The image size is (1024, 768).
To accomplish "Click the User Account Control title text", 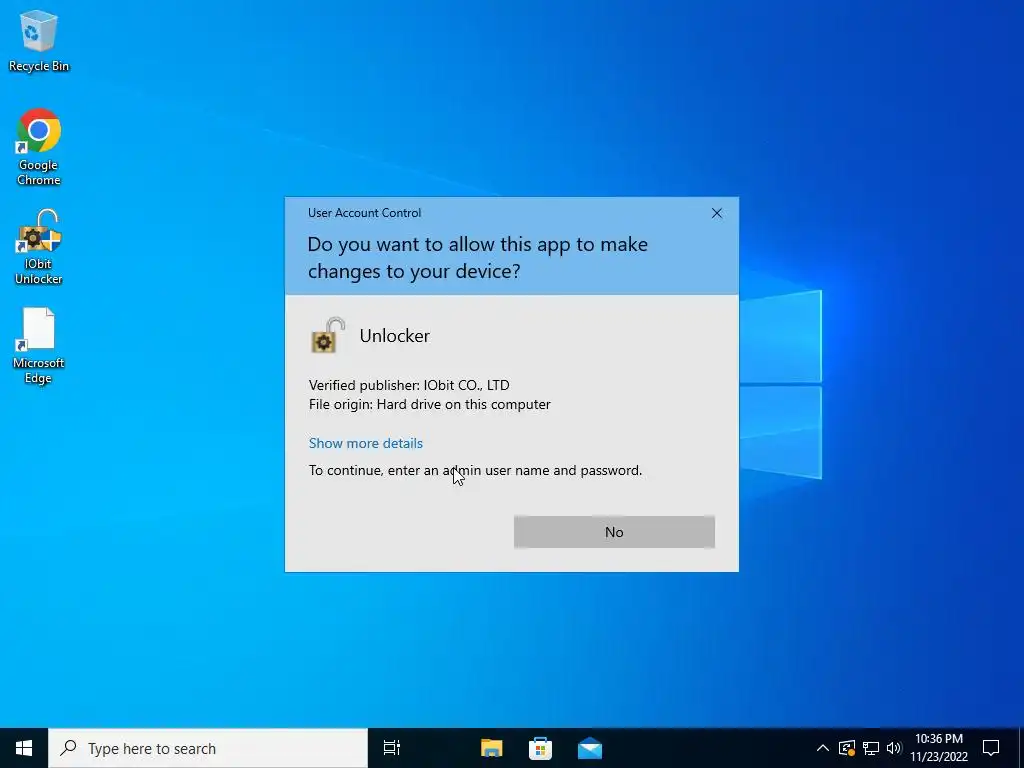I will point(364,213).
